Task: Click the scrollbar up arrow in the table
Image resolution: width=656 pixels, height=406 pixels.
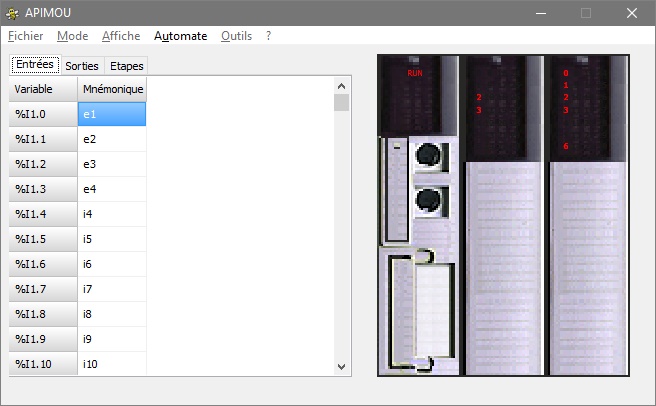Action: [341, 85]
